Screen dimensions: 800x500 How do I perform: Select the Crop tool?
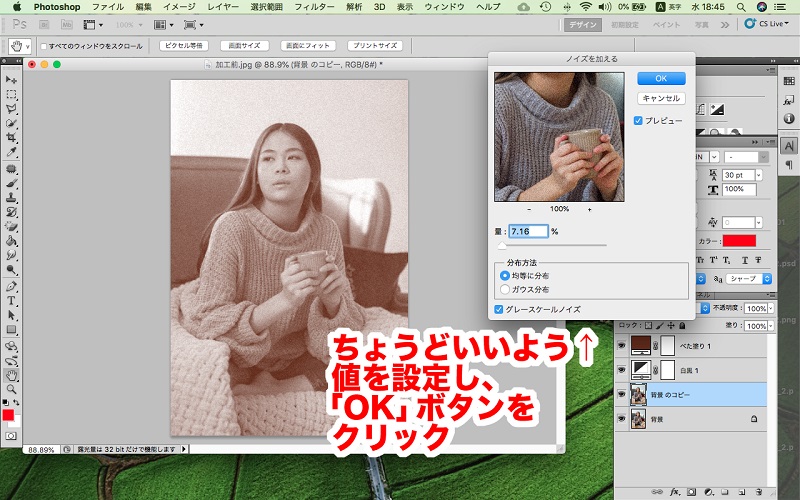pos(11,137)
